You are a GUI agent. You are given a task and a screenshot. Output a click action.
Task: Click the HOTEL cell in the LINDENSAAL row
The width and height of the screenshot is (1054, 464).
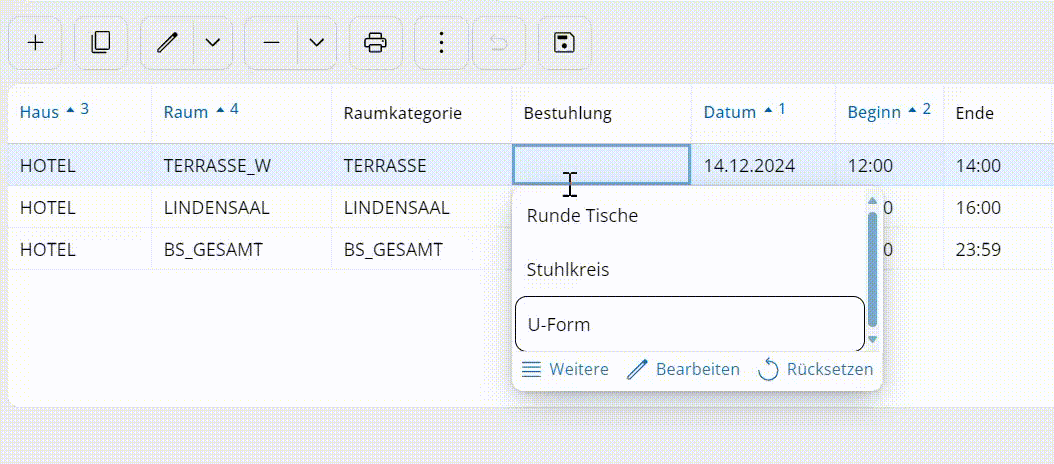[x=79, y=208]
